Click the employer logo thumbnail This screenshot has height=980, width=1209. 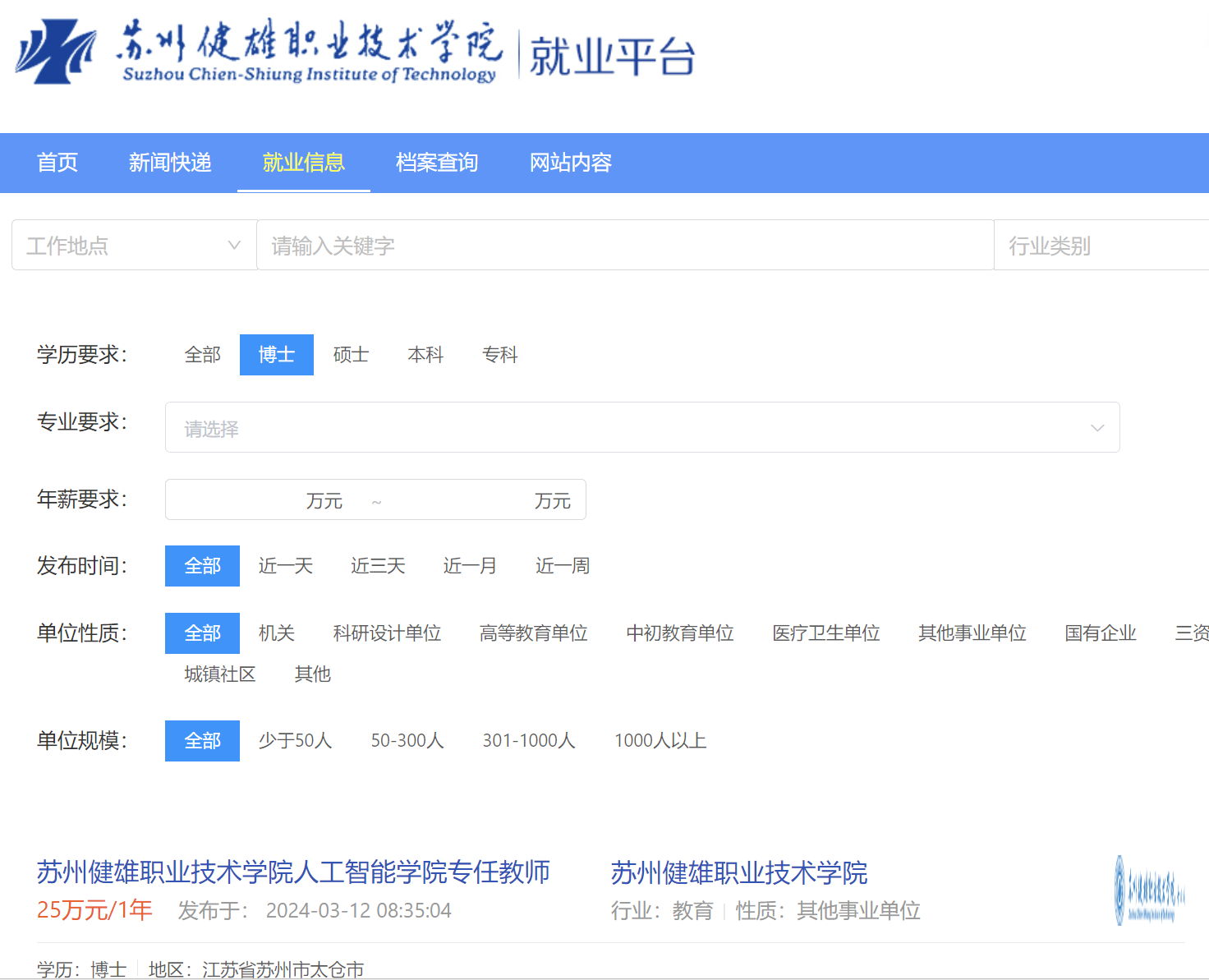tap(1149, 890)
